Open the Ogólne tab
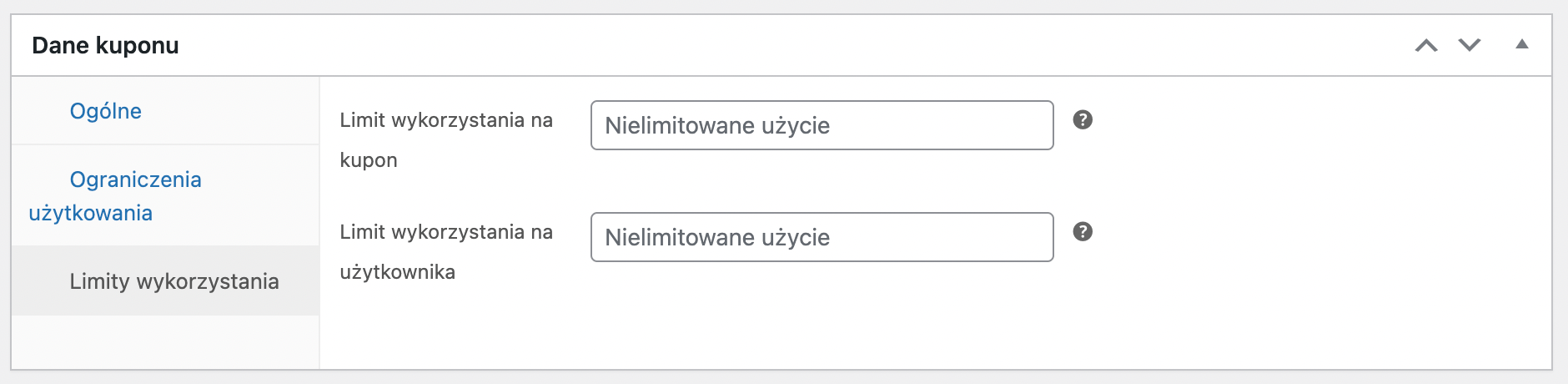Viewport: 1568px width, 384px height. point(106,111)
